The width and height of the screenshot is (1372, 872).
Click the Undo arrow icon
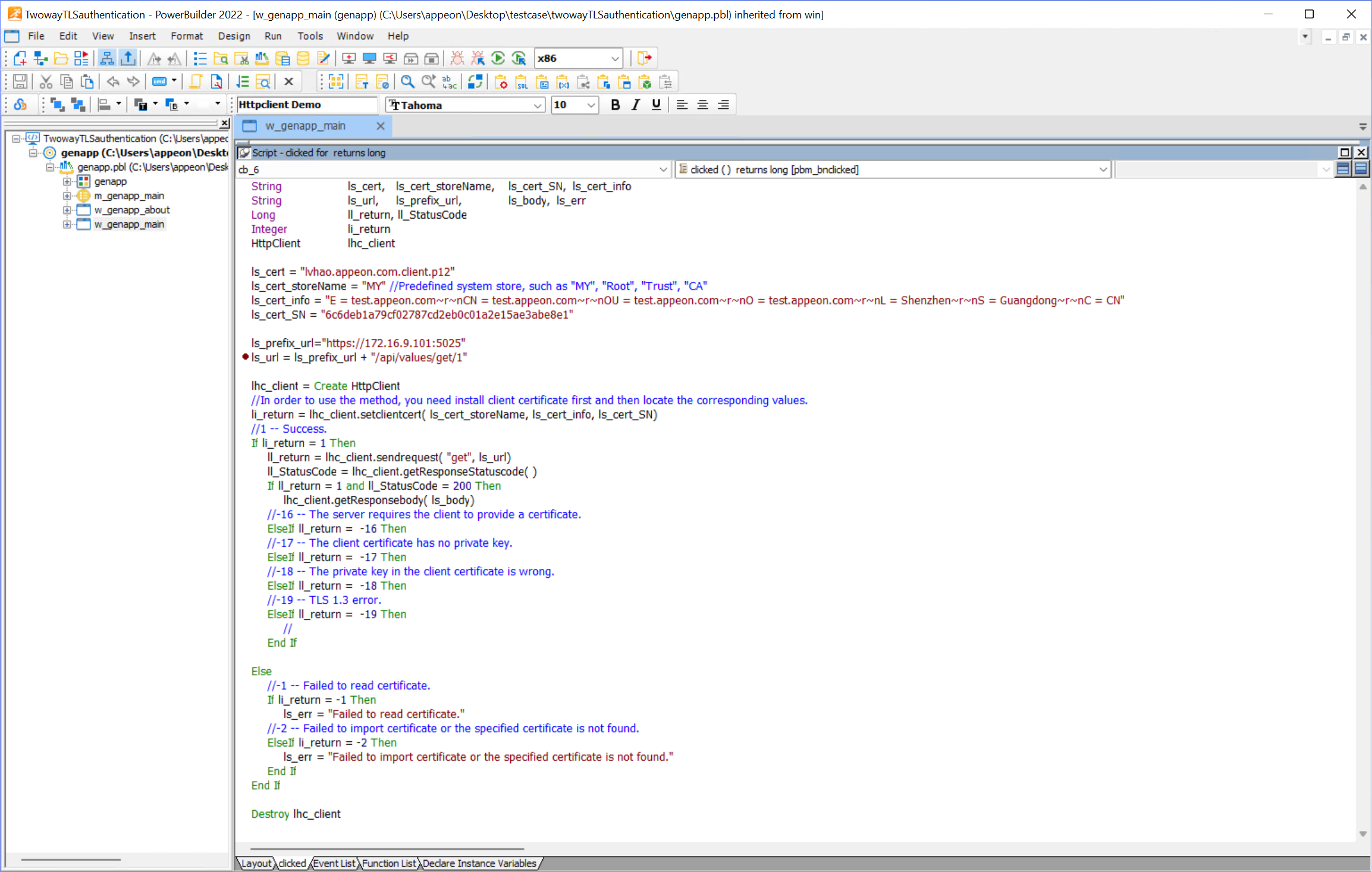click(113, 82)
